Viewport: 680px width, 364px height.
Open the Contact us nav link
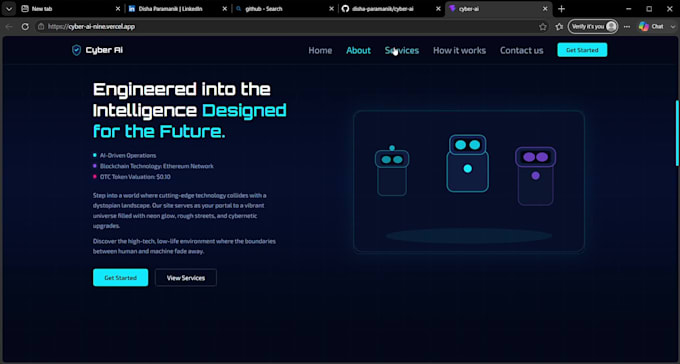(x=521, y=50)
